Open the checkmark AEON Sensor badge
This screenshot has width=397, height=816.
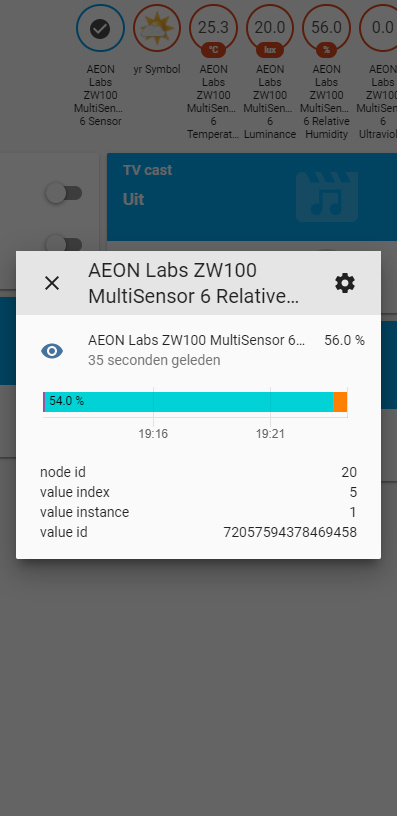pos(100,29)
